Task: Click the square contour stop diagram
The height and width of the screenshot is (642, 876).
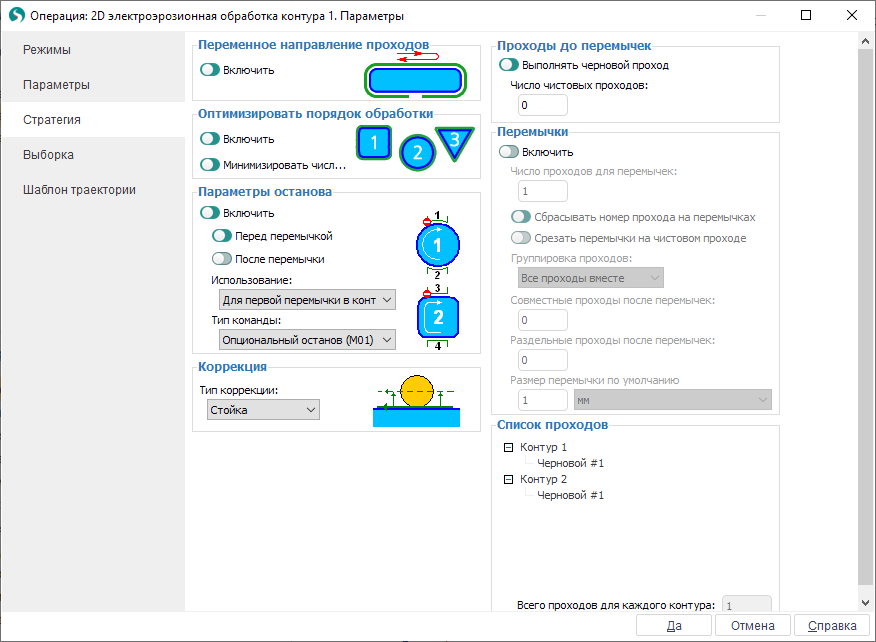Action: click(x=437, y=318)
